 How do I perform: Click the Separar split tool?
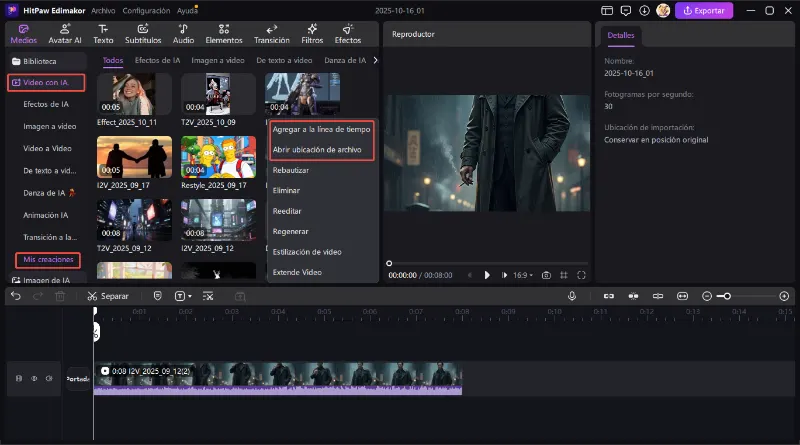pyautogui.click(x=107, y=296)
